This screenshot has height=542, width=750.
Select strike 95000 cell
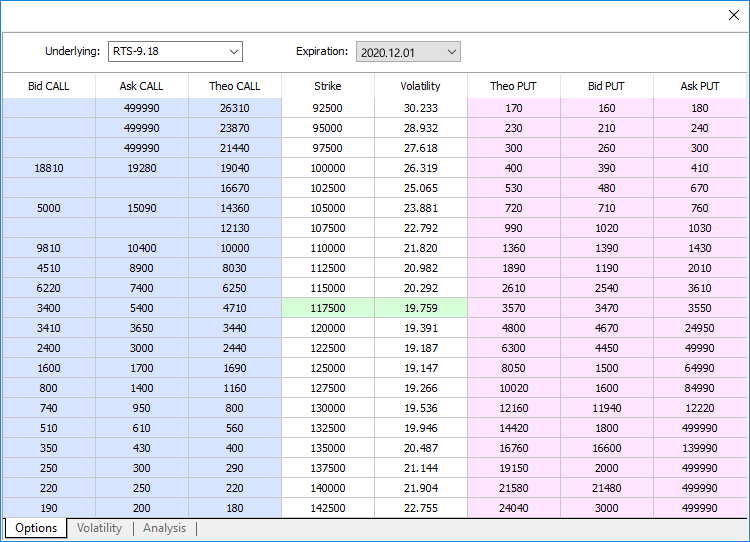tap(328, 128)
